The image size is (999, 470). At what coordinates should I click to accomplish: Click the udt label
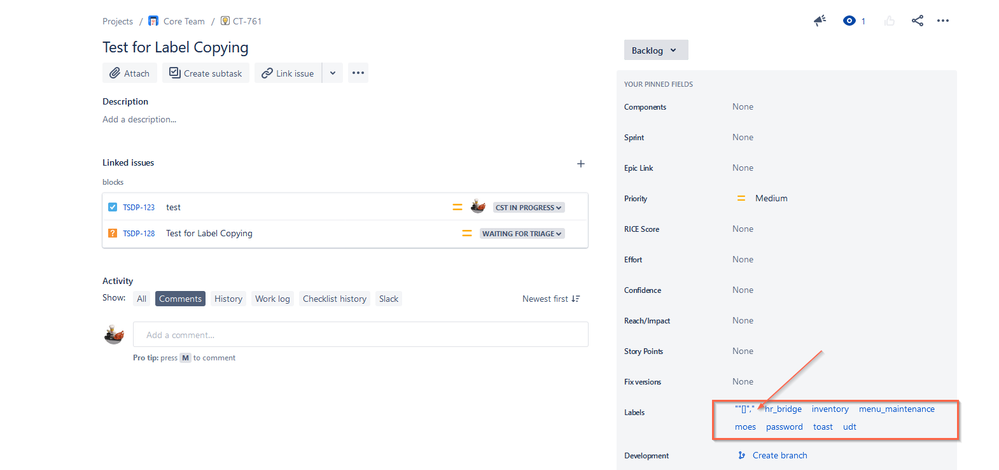(x=849, y=427)
